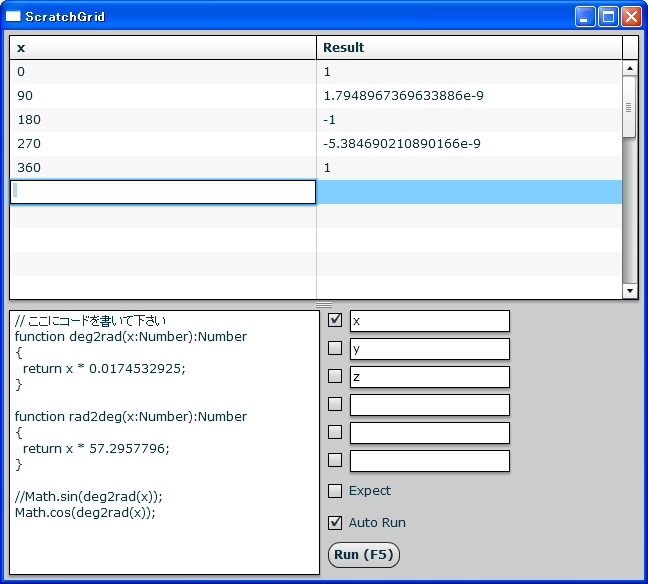
Task: Click the result -1 cell
Action: click(469, 120)
